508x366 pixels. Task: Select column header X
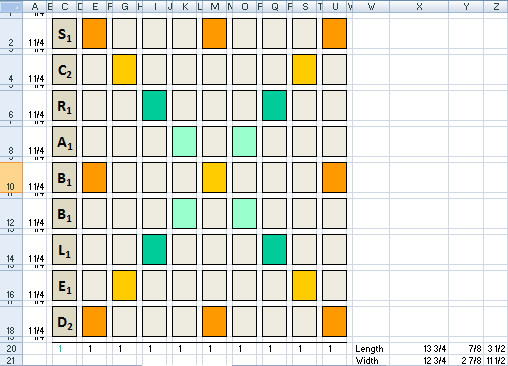pos(419,6)
